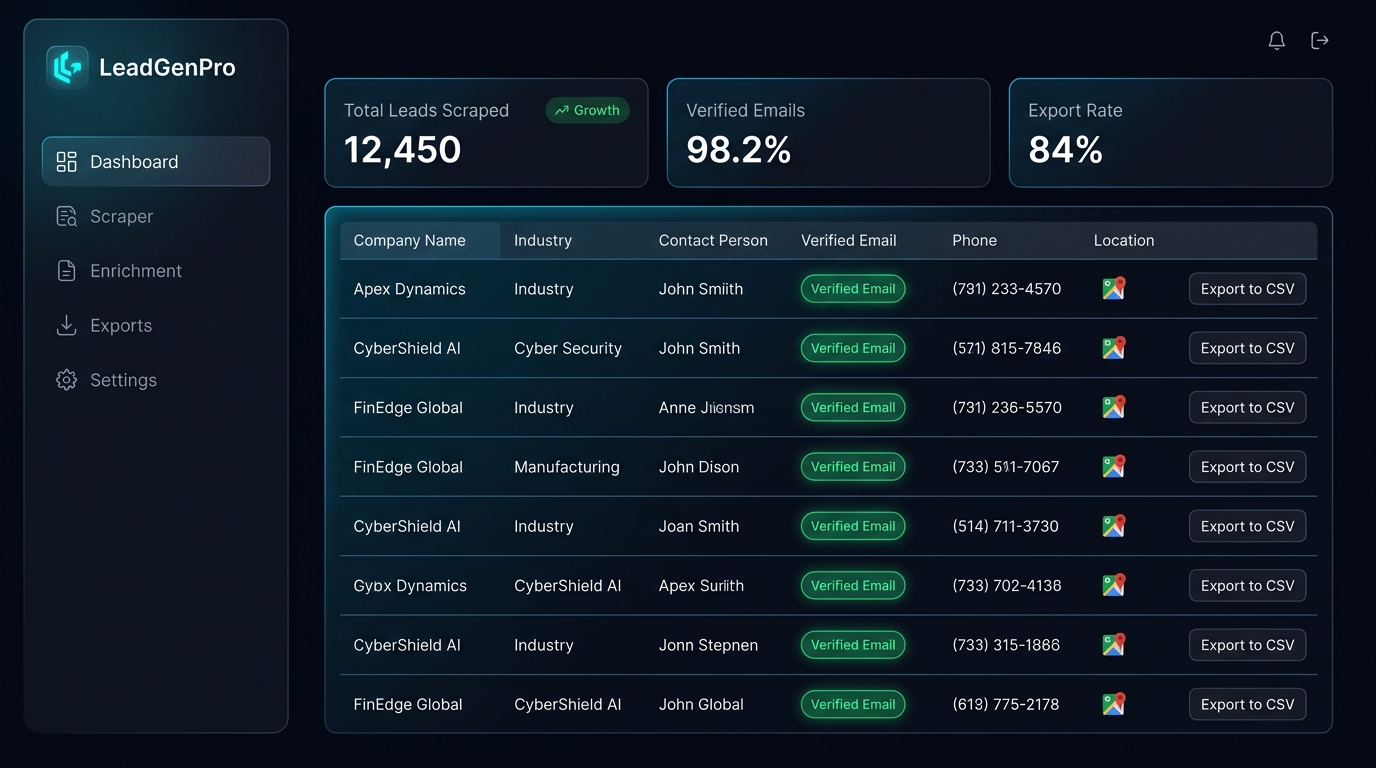The height and width of the screenshot is (768, 1376).
Task: Click the contact name Joan Smith
Action: (699, 526)
